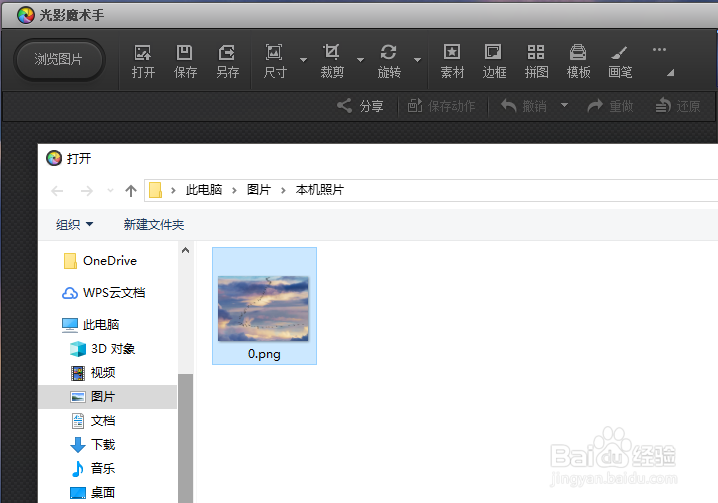Image resolution: width=718 pixels, height=503 pixels.
Task: Open the 拼图 (Collage) tool
Action: coord(536,60)
